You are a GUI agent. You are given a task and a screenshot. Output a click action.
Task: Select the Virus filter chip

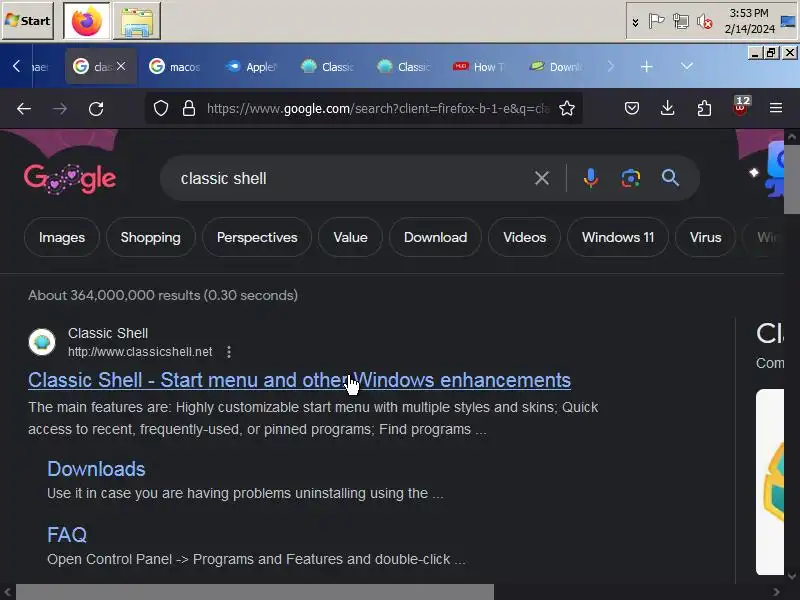coord(706,237)
